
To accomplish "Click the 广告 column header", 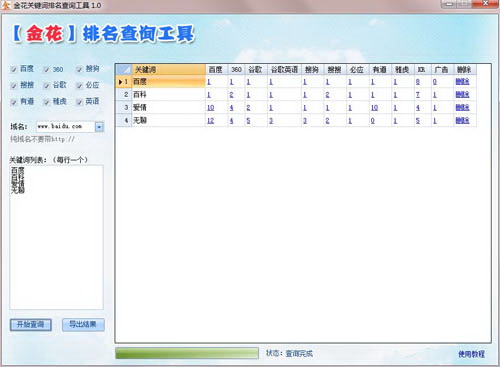I will 442,70.
